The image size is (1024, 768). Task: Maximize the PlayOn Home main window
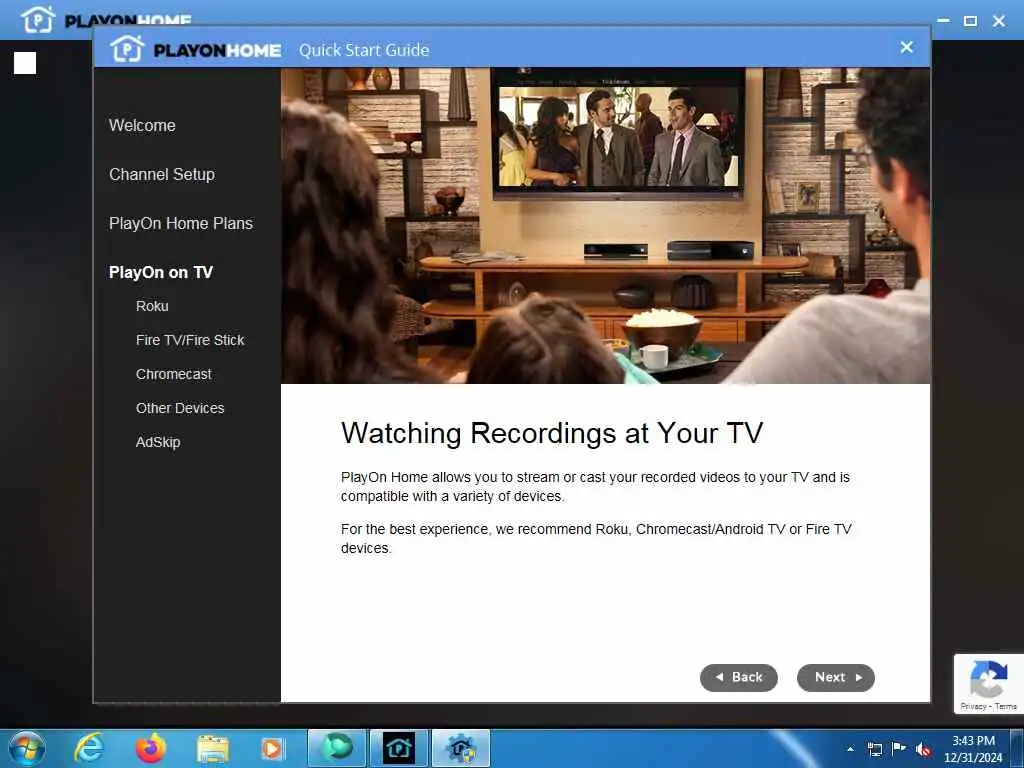(970, 21)
